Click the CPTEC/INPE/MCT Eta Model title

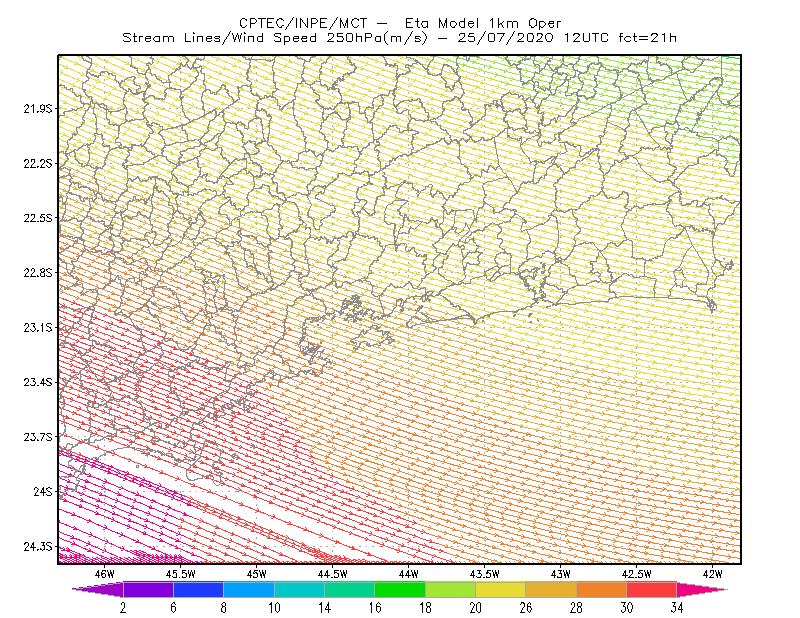point(400,23)
